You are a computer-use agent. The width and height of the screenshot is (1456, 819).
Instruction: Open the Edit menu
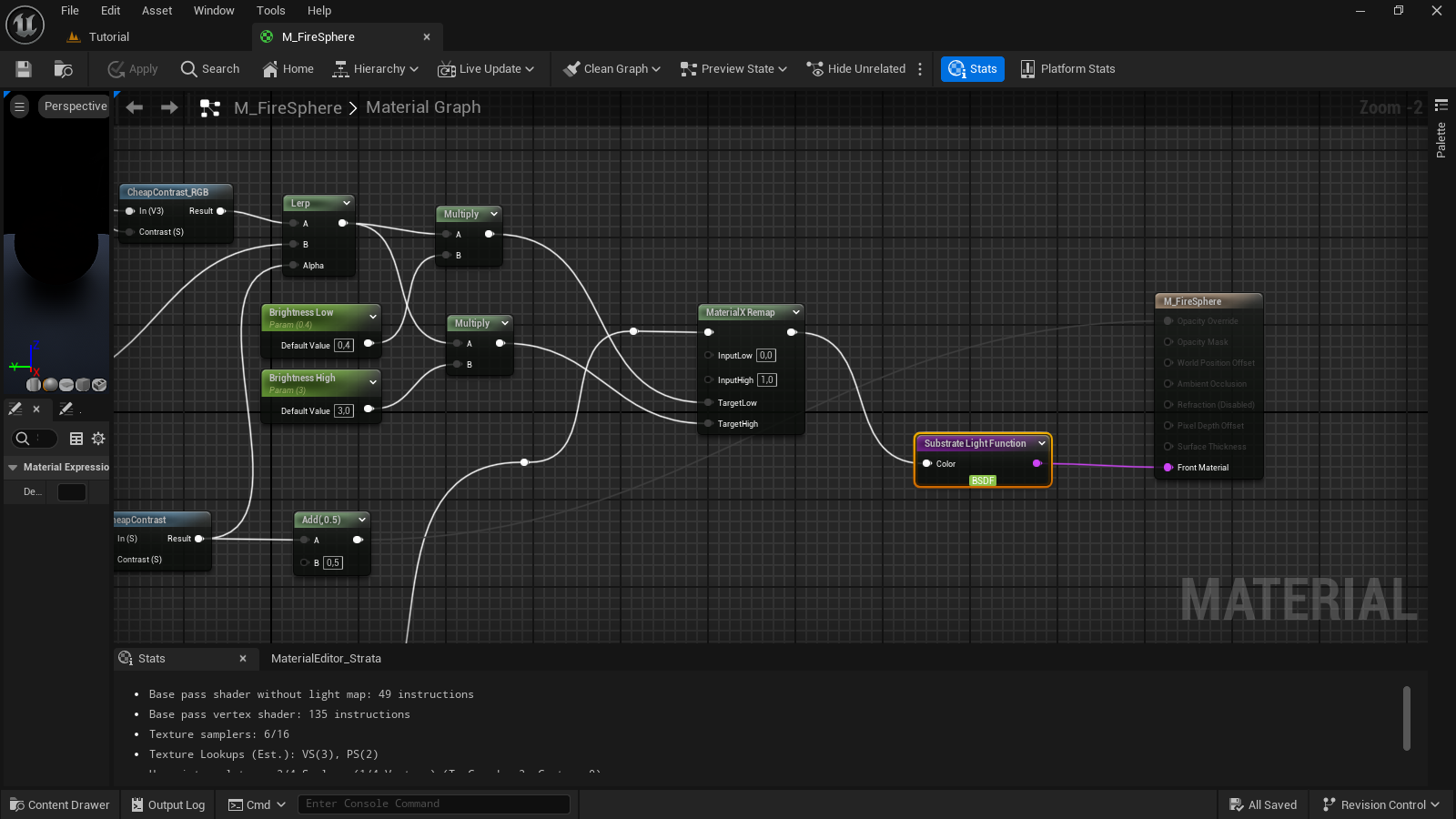[x=111, y=11]
